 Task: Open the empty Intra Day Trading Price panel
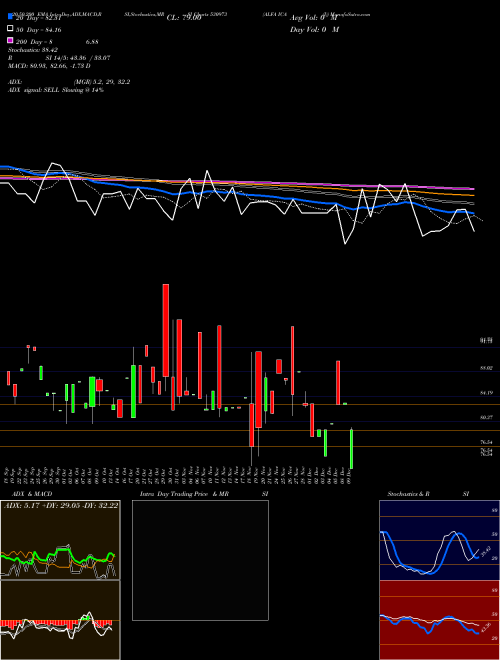pyautogui.click(x=200, y=560)
